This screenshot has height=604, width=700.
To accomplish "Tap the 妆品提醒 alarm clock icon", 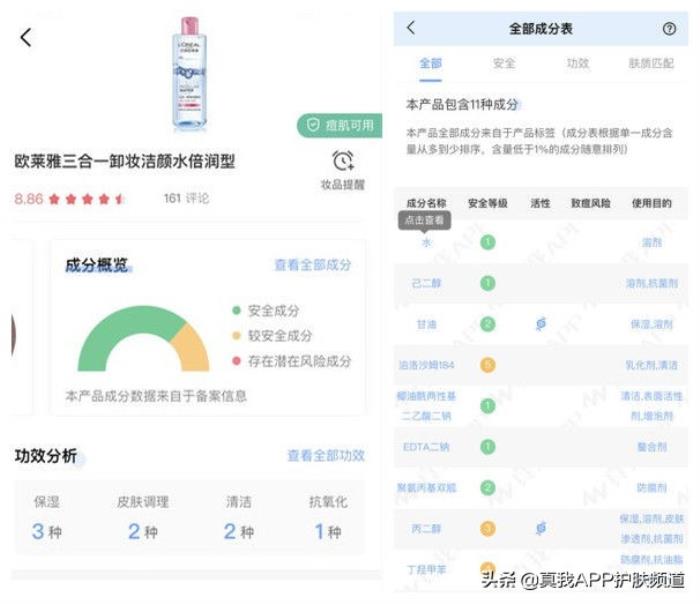I will 343,161.
